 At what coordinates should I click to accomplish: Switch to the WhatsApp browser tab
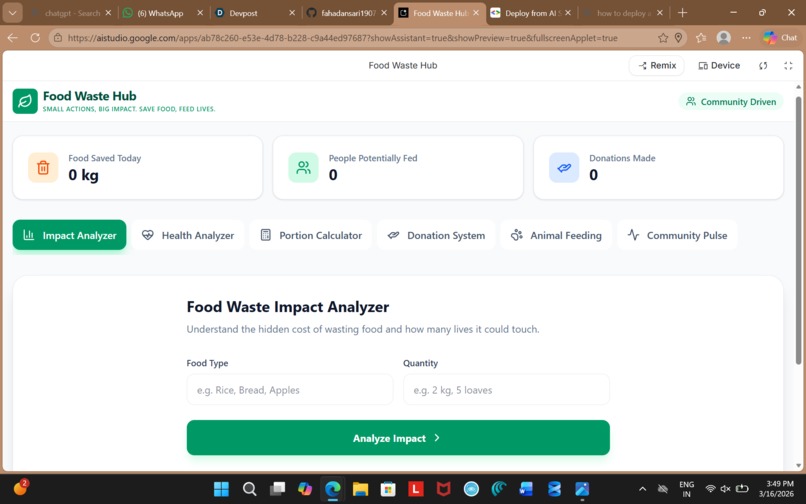(162, 13)
